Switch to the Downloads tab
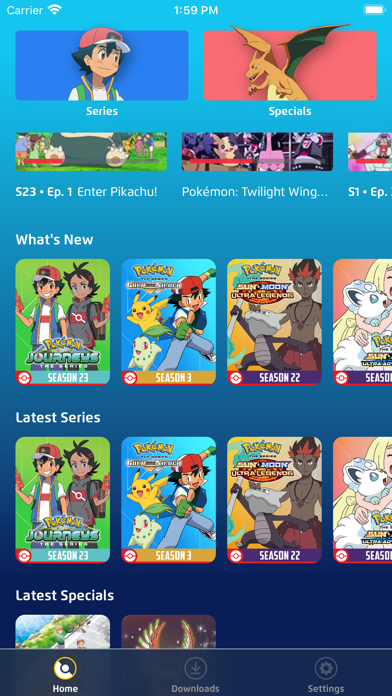 (195, 674)
